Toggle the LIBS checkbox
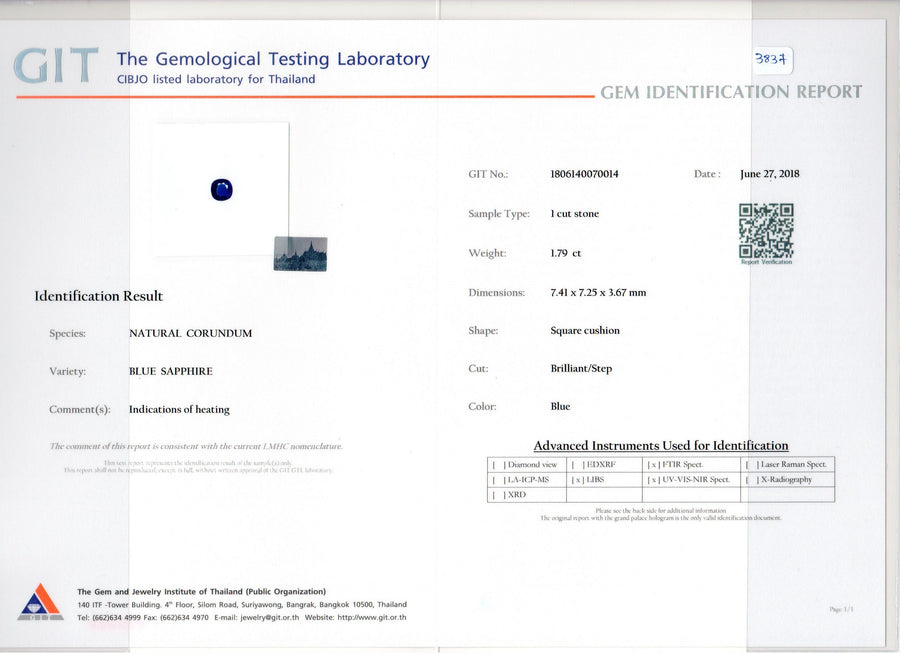 [577, 480]
